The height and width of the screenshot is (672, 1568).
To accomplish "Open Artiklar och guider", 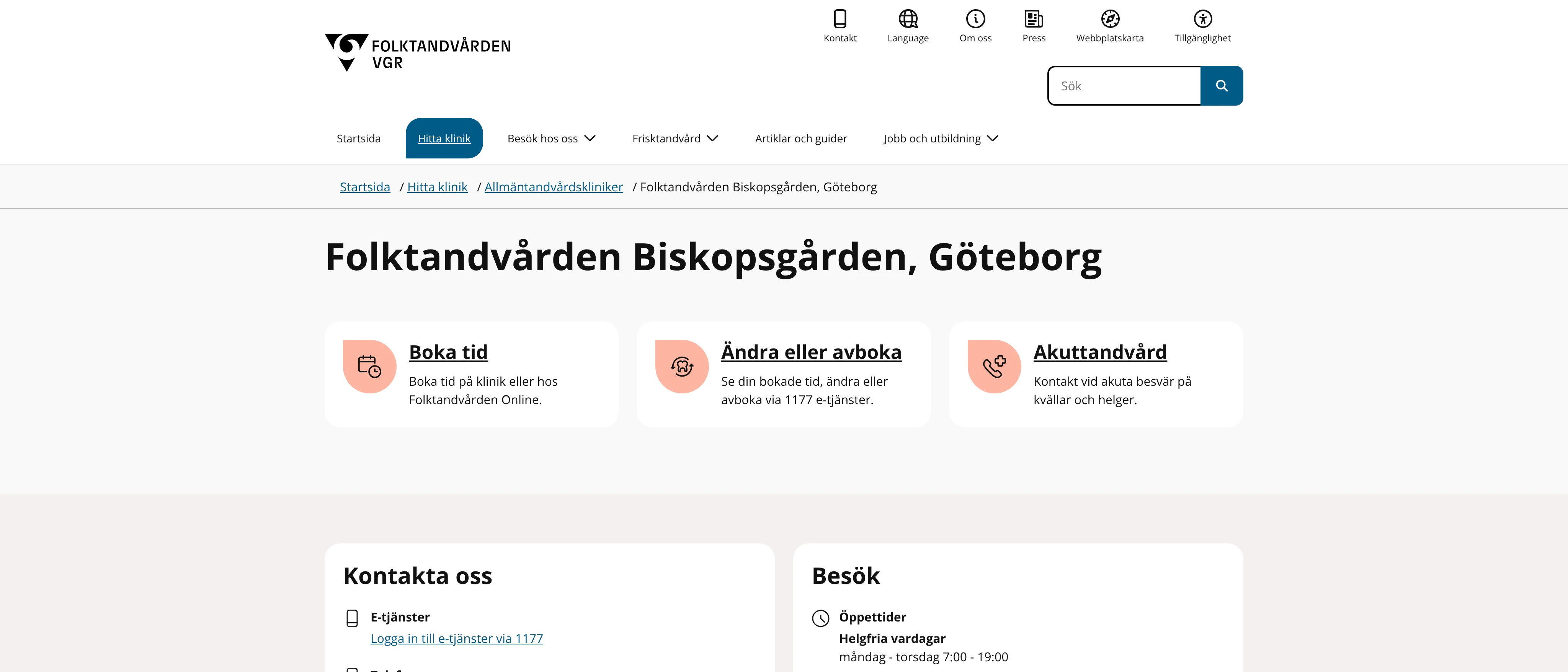I will [x=801, y=139].
